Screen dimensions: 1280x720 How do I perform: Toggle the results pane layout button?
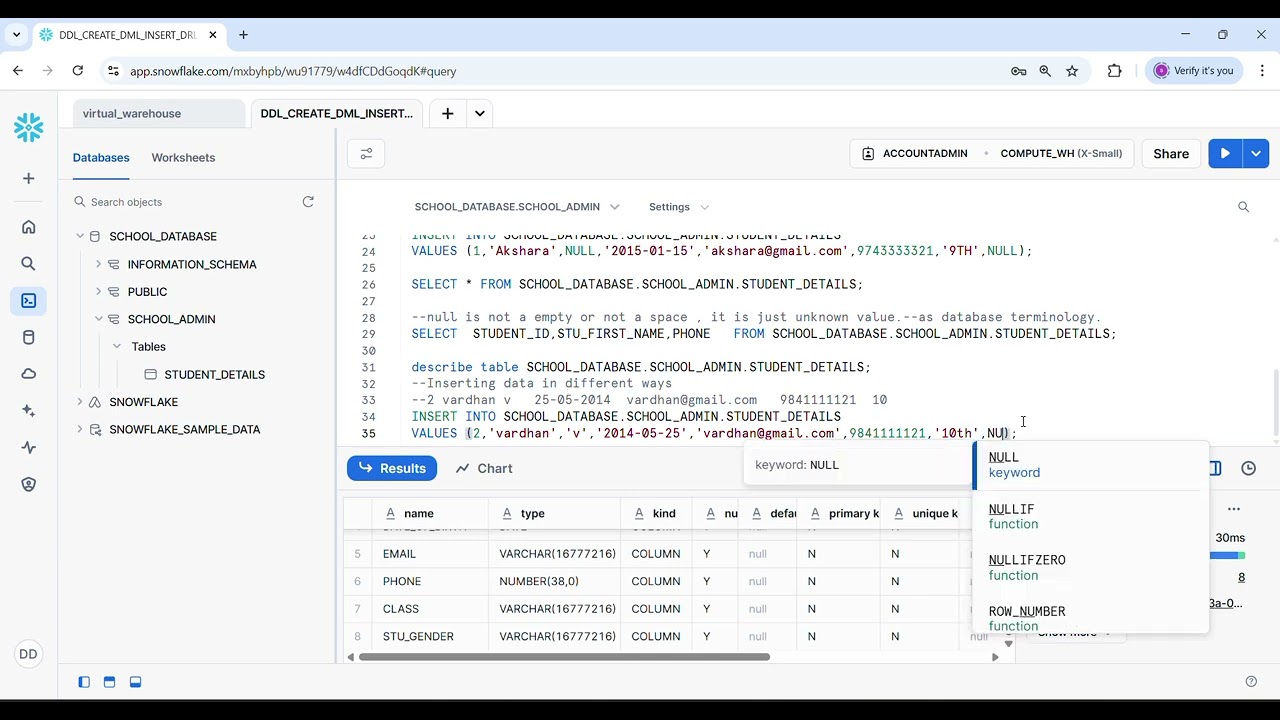(135, 682)
